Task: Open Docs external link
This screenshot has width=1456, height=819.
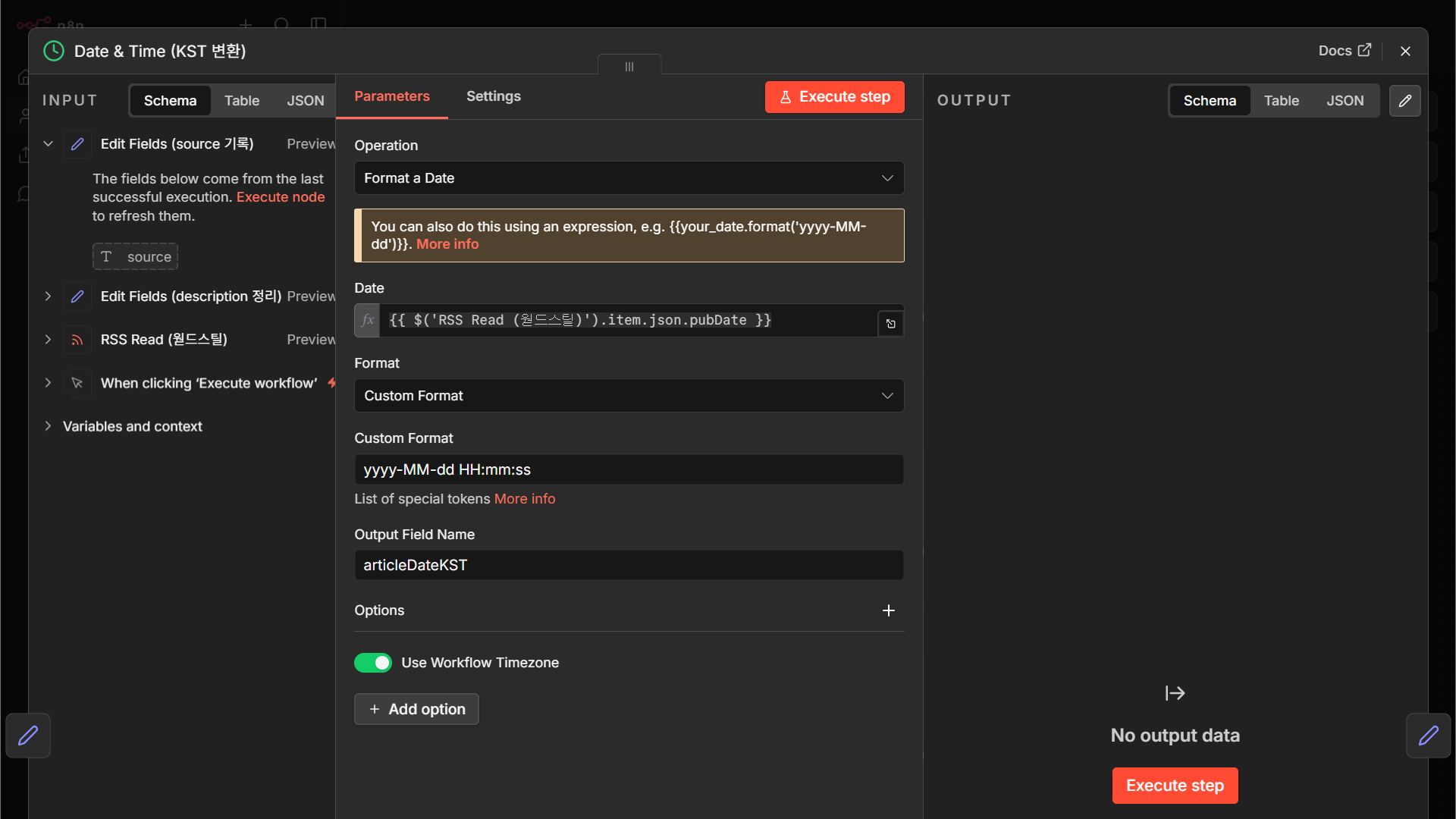Action: point(1345,51)
